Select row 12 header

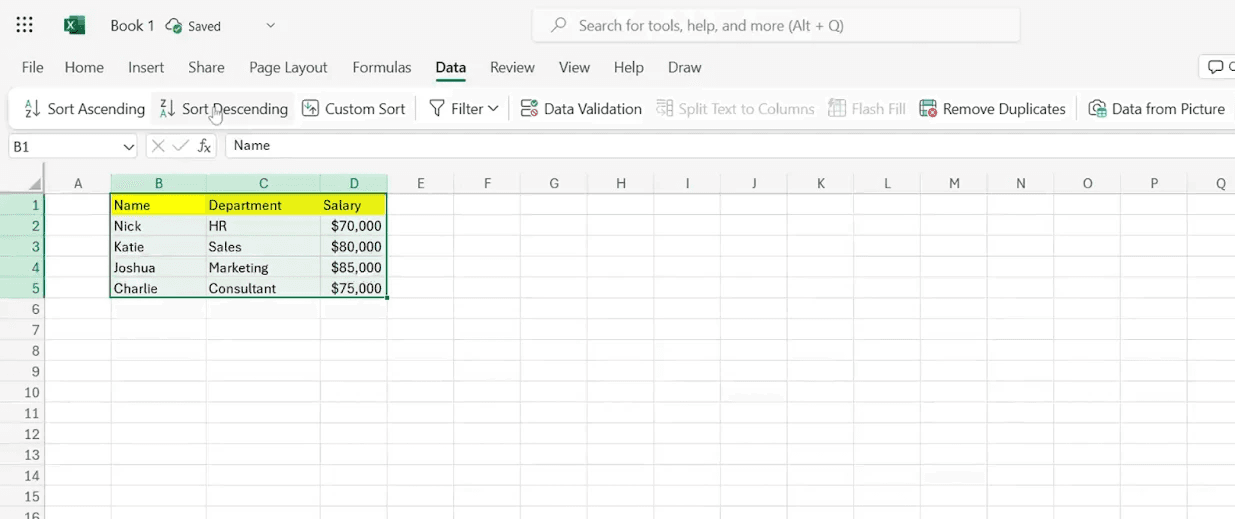pyautogui.click(x=22, y=435)
